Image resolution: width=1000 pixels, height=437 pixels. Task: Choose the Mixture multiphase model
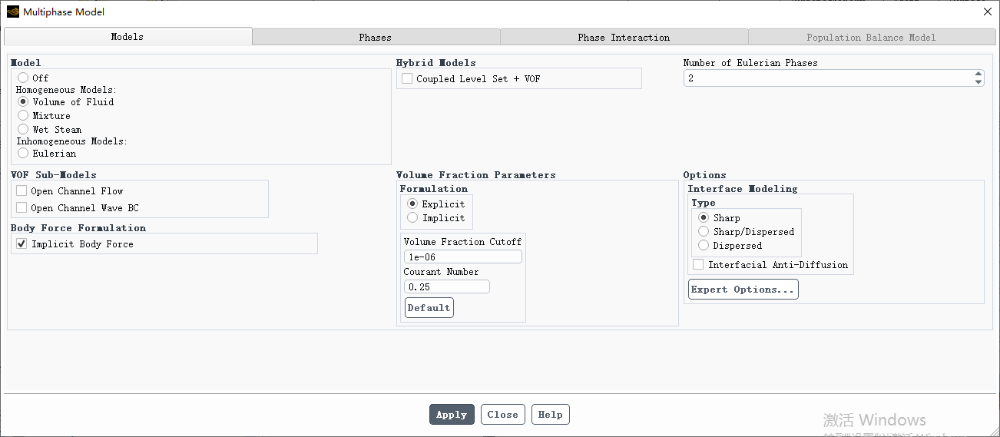[x=23, y=116]
